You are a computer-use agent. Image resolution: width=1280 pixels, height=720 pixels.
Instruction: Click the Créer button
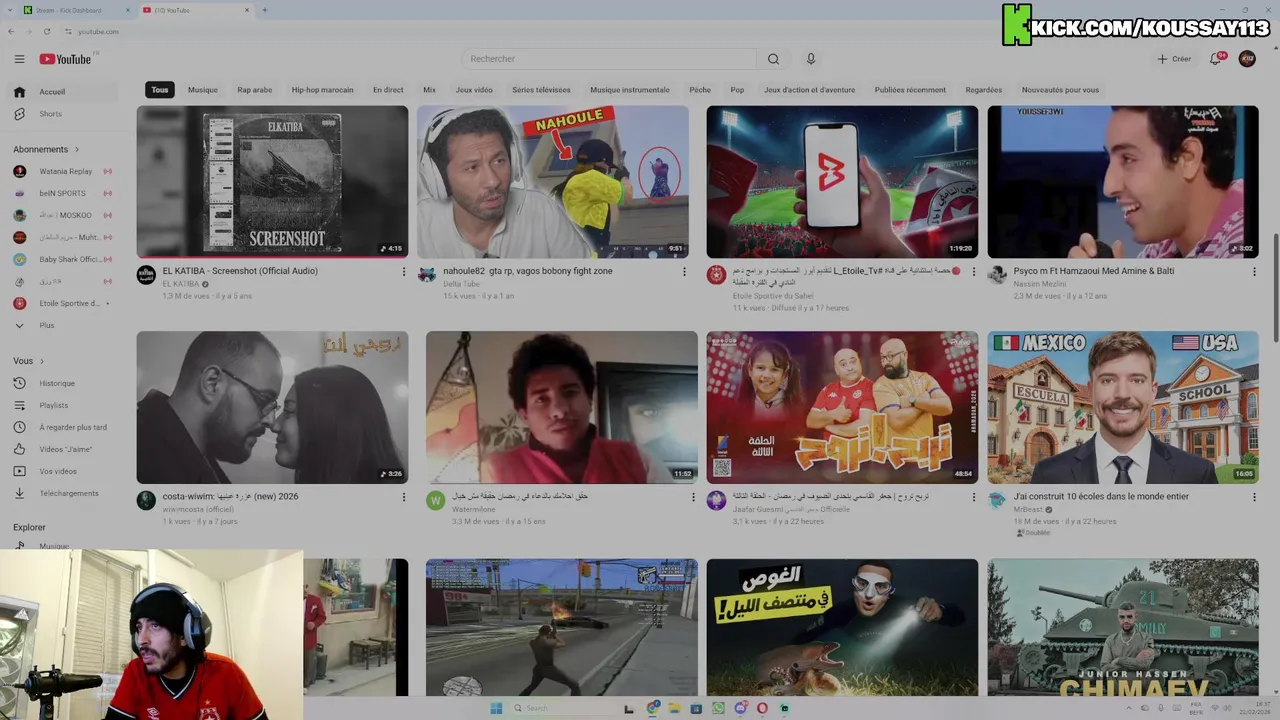click(x=1175, y=59)
